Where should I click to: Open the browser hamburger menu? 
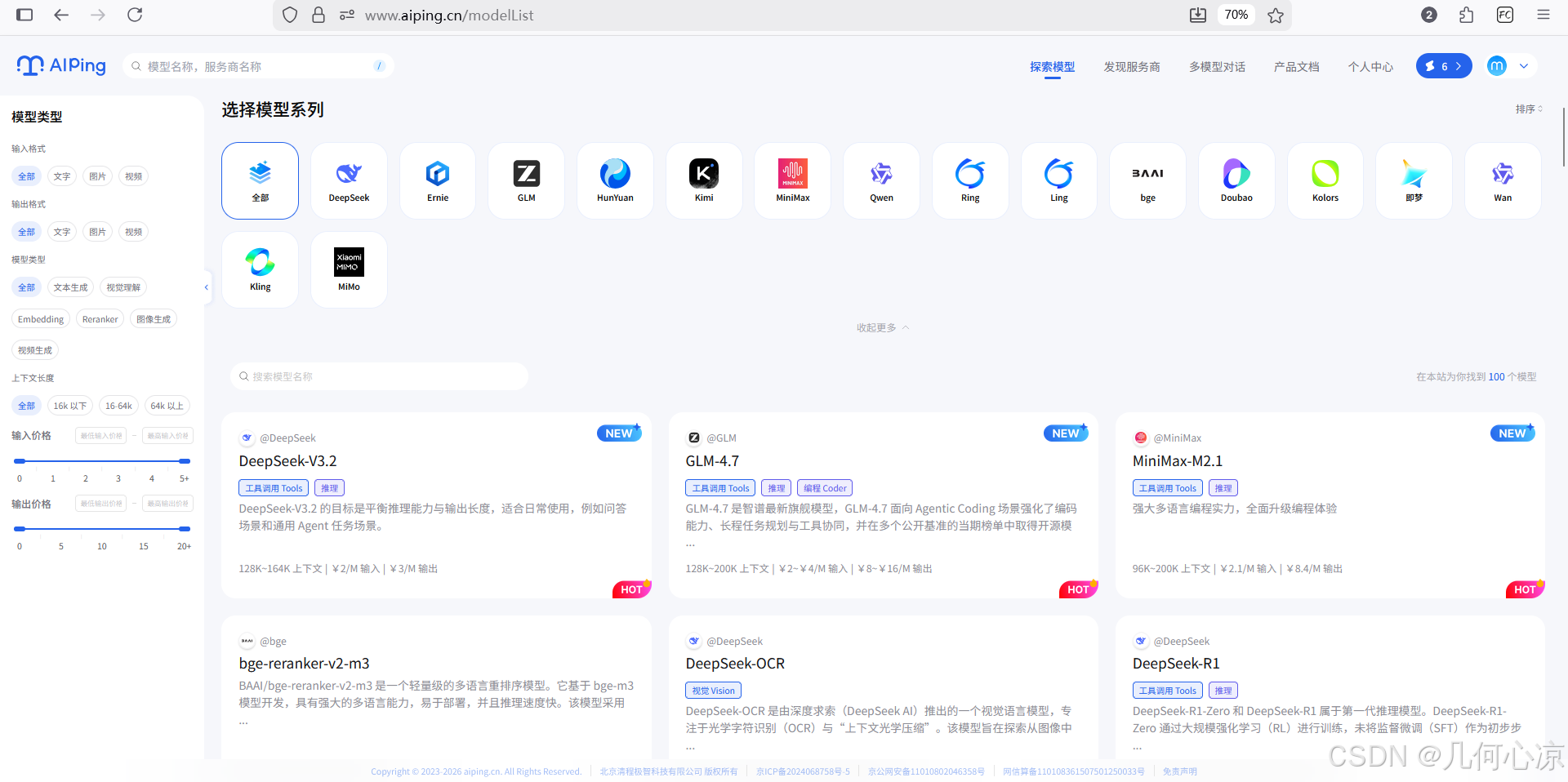pyautogui.click(x=1543, y=15)
